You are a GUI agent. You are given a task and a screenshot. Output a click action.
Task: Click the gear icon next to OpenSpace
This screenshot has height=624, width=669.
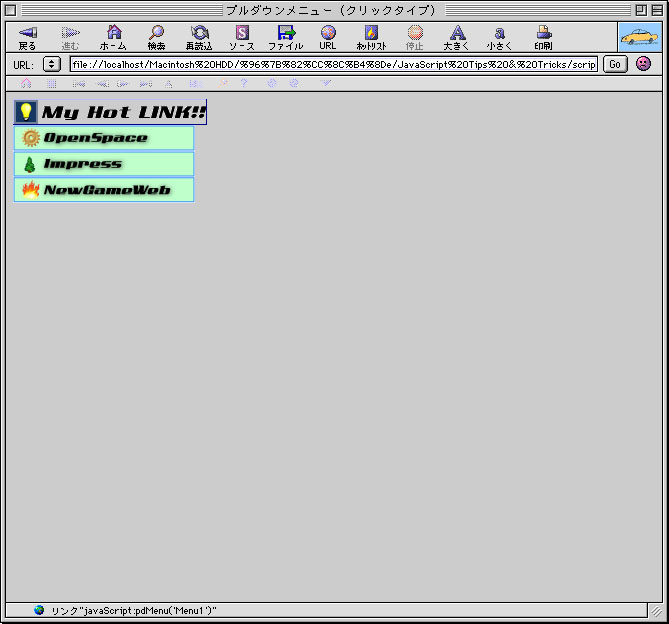31,138
